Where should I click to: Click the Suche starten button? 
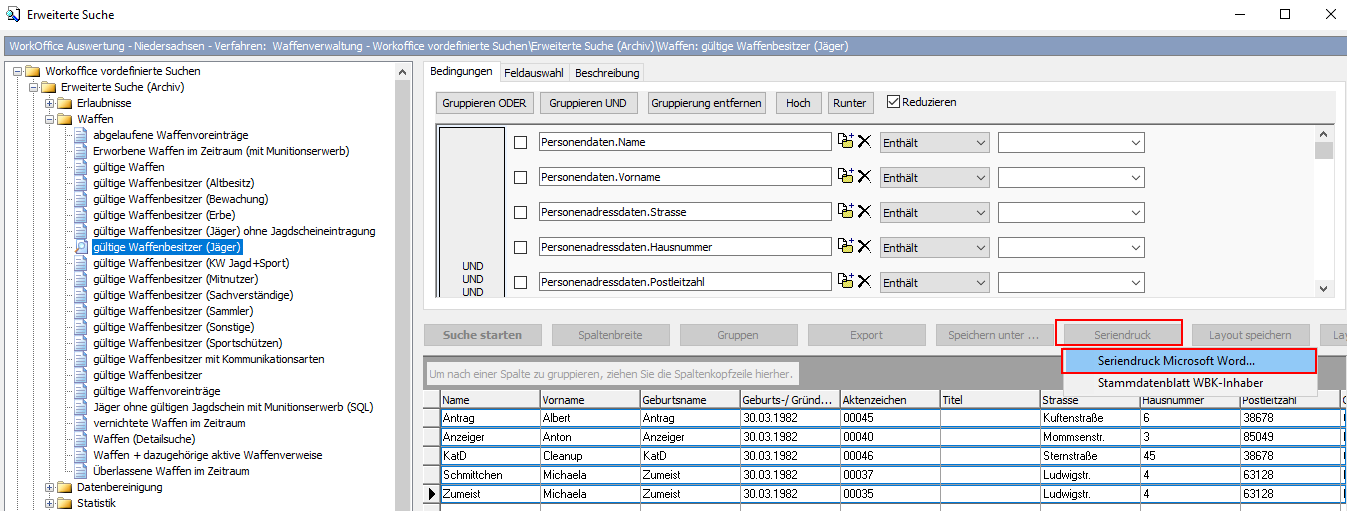click(x=482, y=335)
